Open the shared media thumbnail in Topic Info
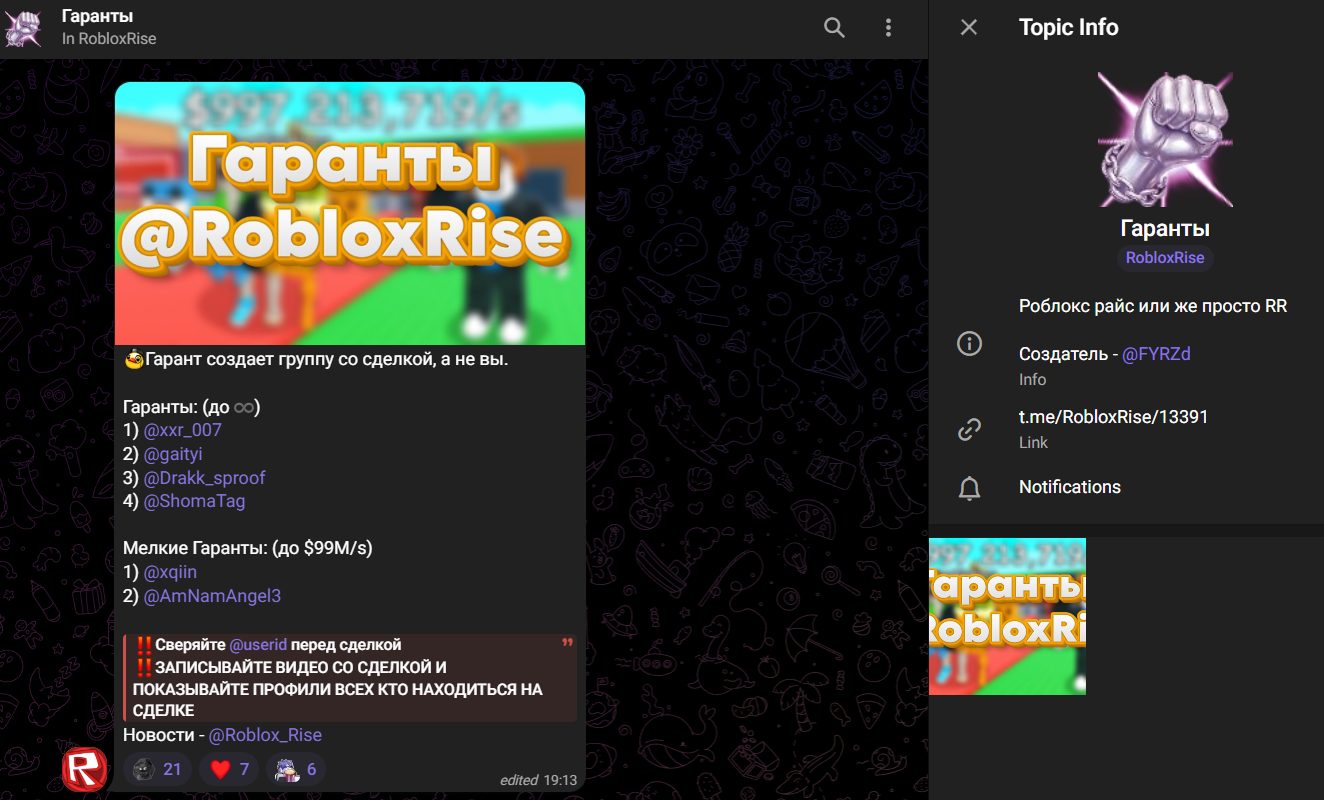This screenshot has height=800, width=1324. [x=1007, y=616]
